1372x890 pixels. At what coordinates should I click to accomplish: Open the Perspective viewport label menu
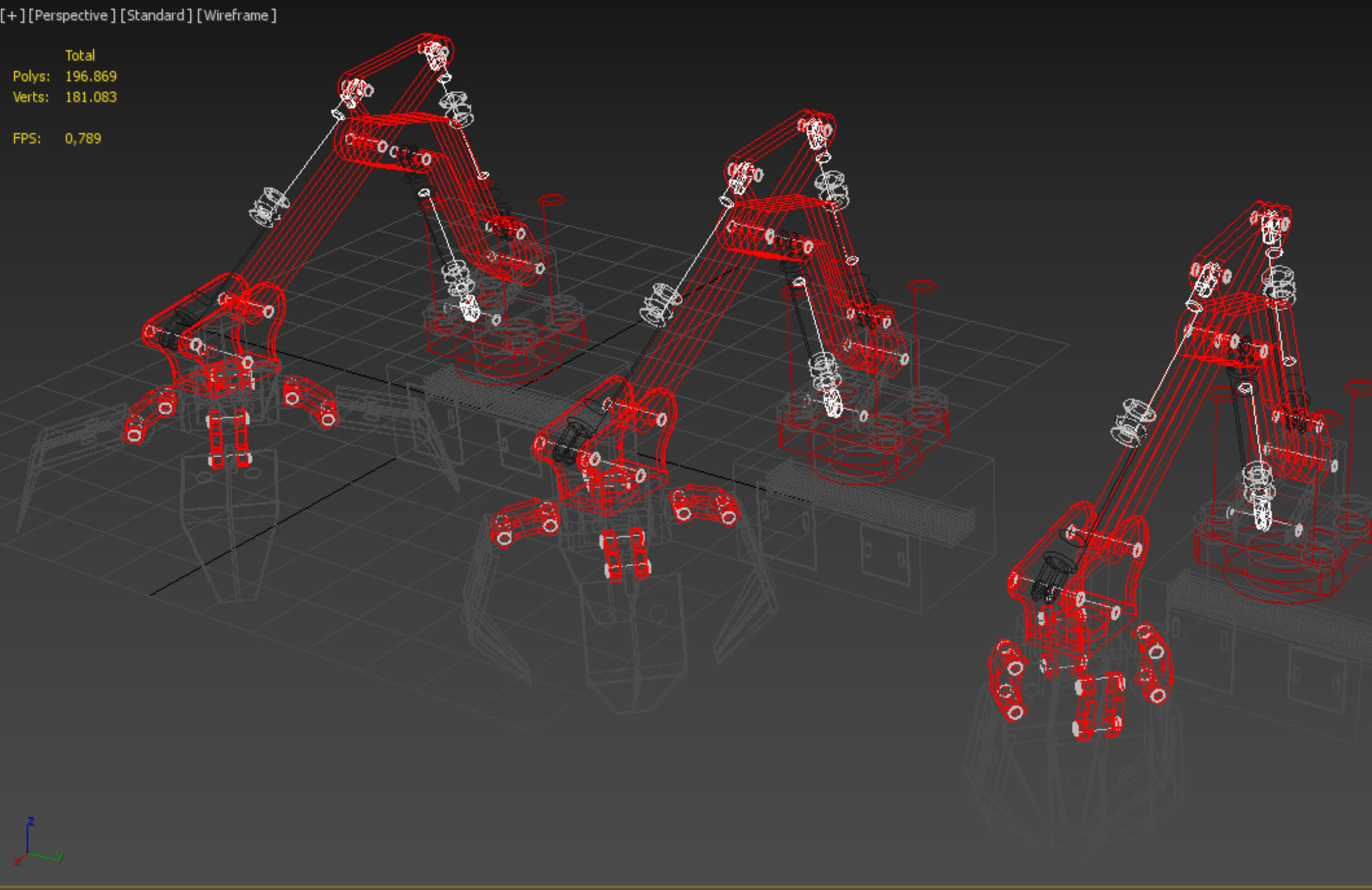71,15
